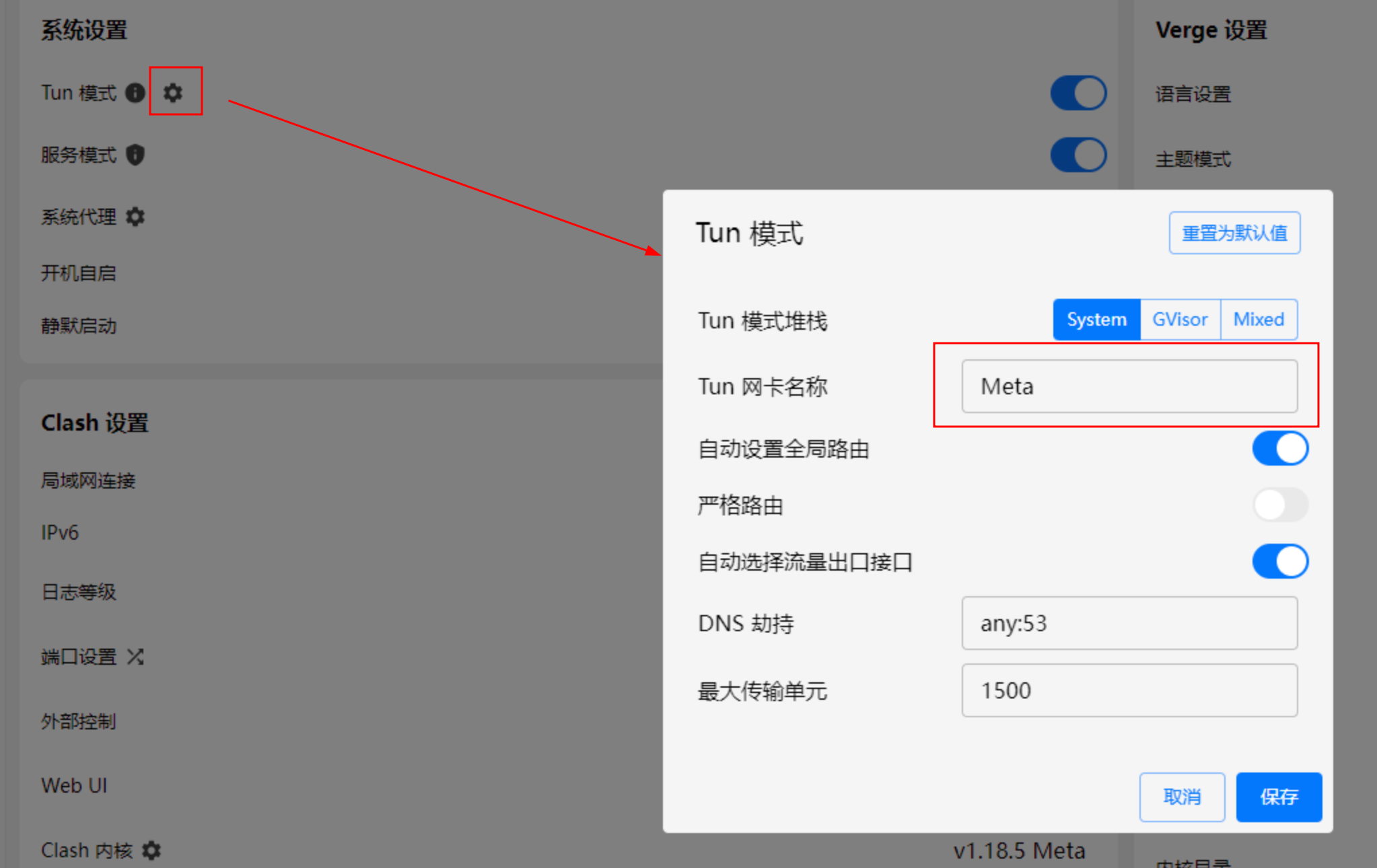Screen dimensions: 1377x868
Task: Disable auto global route switch
Action: coord(1279,449)
